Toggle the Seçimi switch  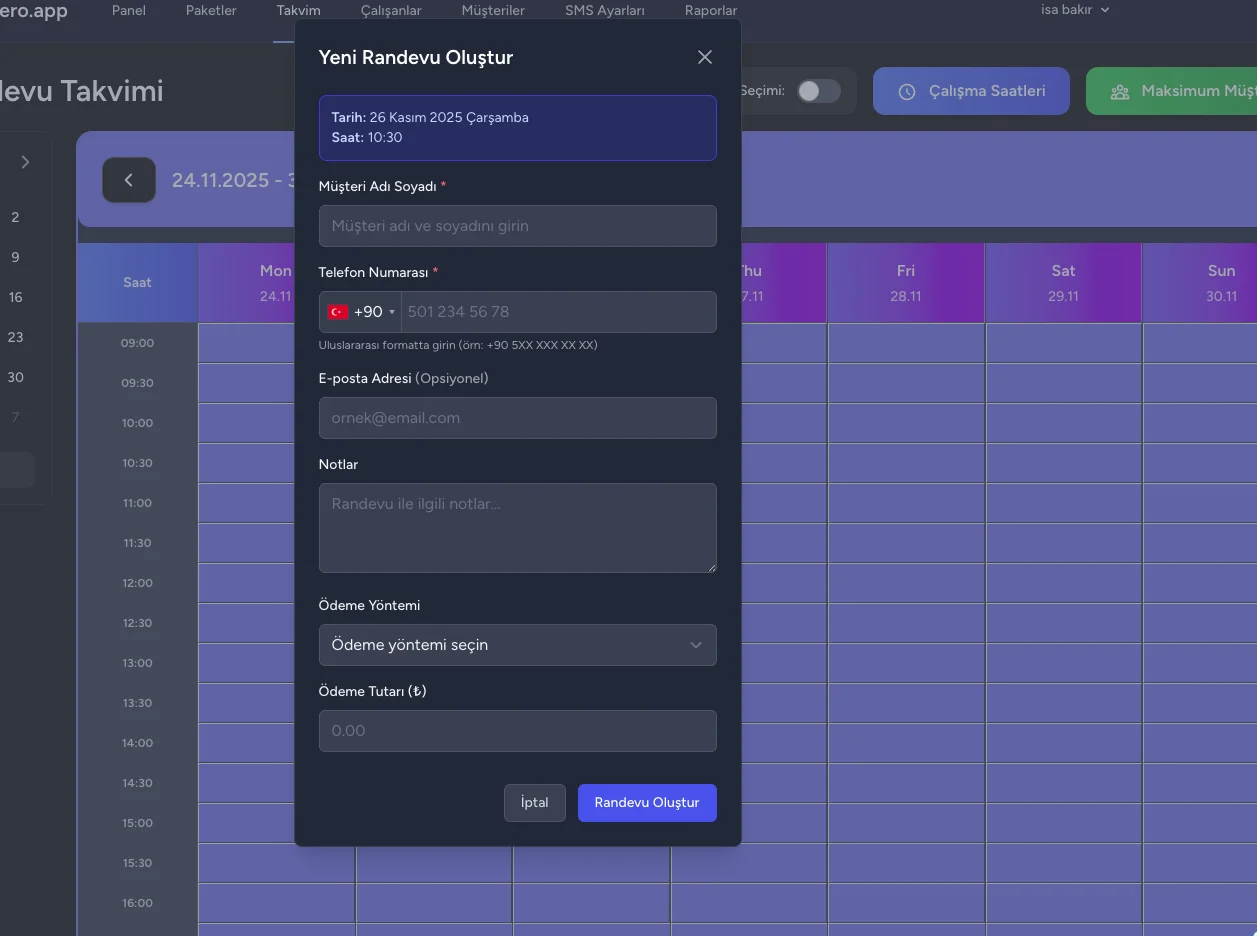coord(818,91)
